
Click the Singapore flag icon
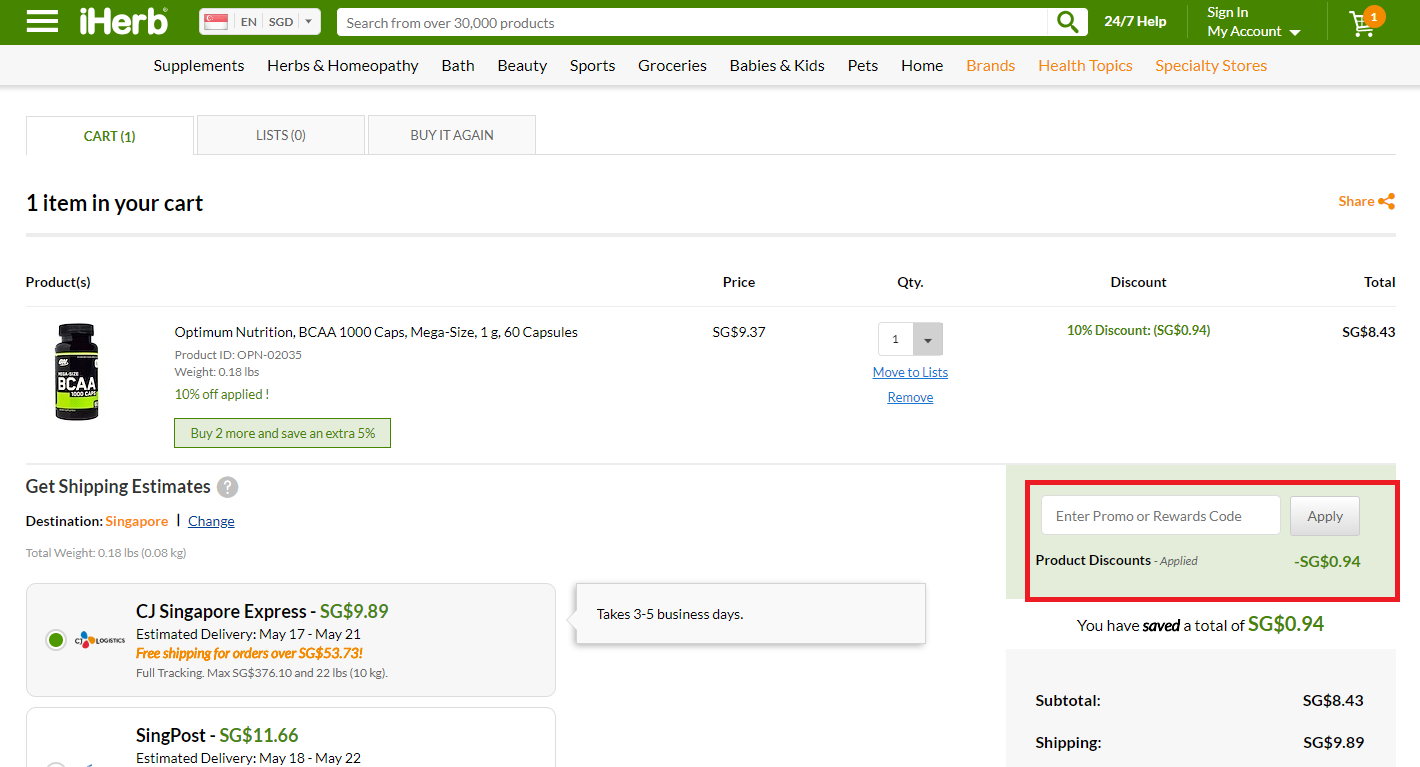click(215, 21)
